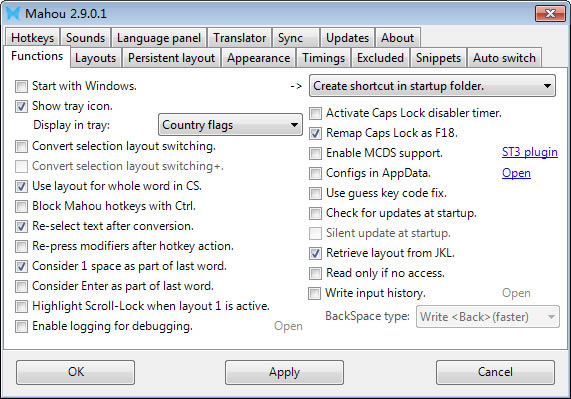Switch to the Layouts tab

pos(95,58)
